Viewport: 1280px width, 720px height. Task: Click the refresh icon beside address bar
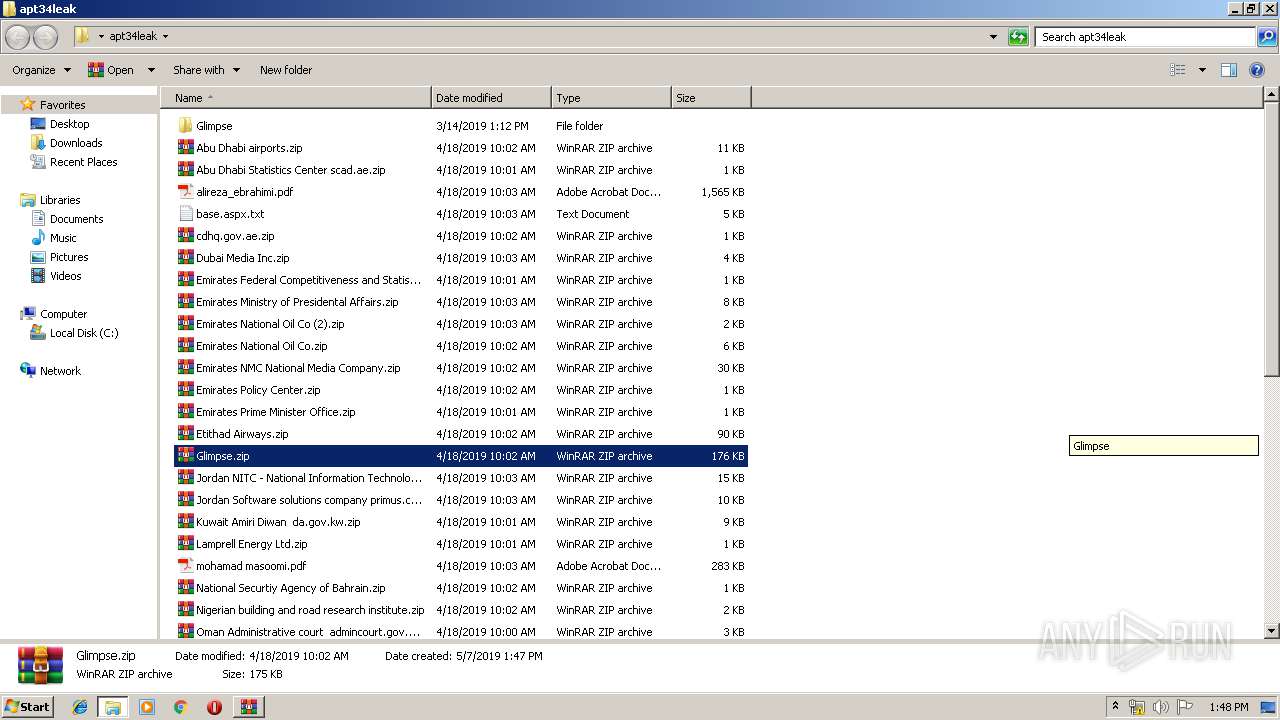point(1018,37)
